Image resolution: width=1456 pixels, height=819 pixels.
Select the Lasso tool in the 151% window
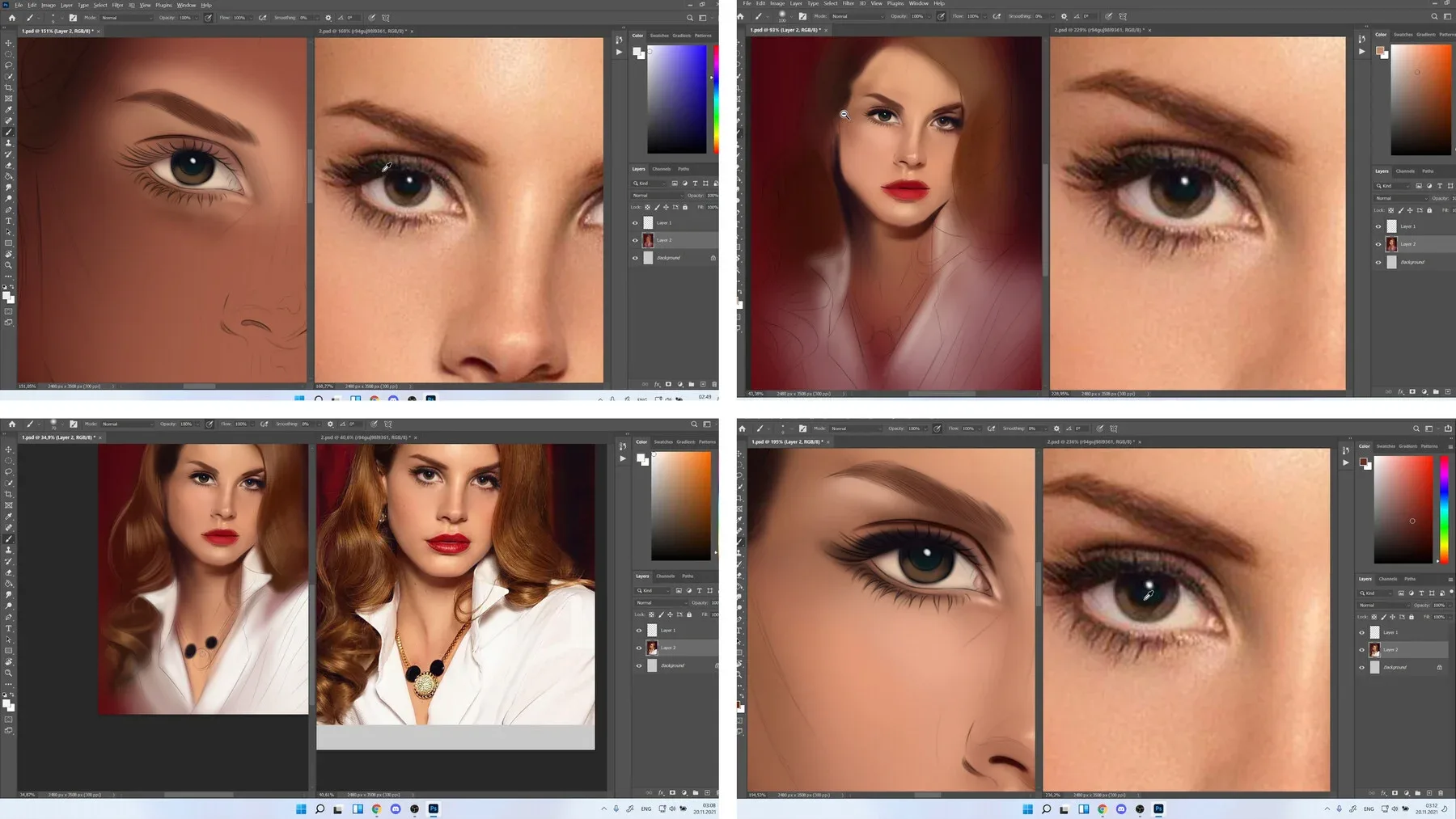(x=9, y=65)
